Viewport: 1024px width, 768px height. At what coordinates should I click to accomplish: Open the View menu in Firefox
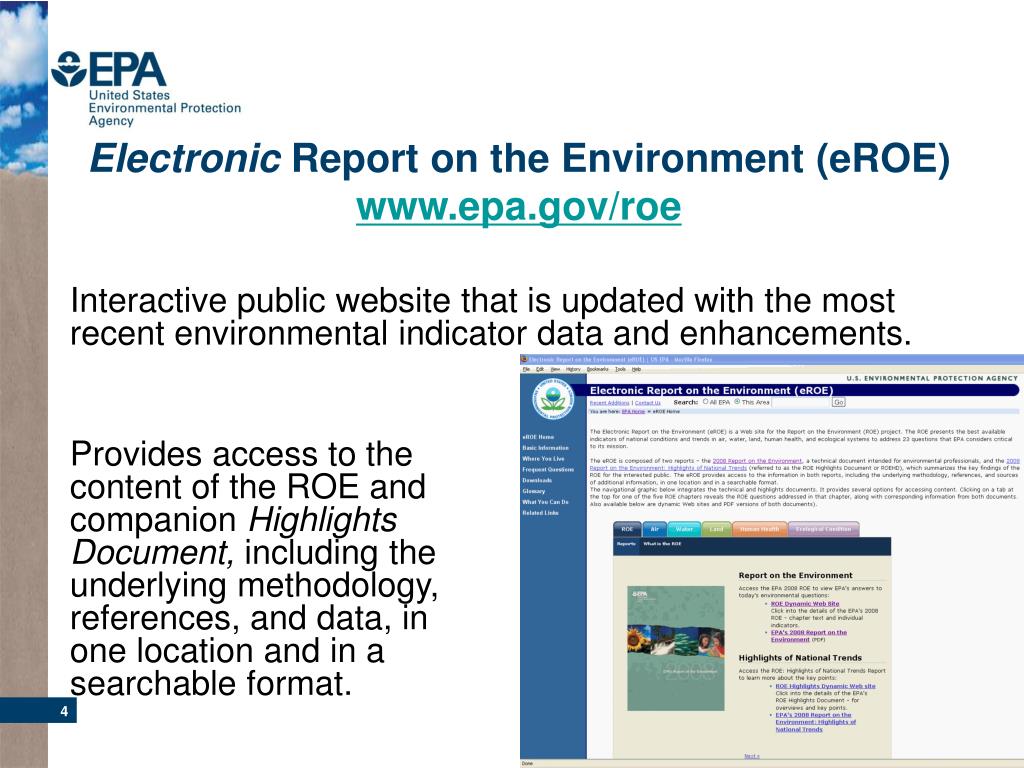[x=555, y=369]
